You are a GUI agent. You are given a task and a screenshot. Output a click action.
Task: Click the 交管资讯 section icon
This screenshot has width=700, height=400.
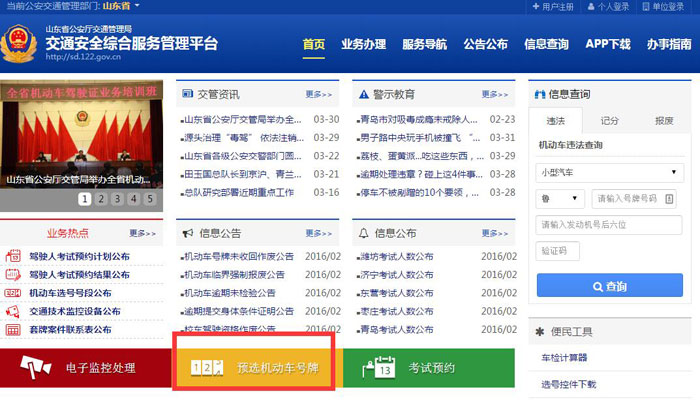coord(188,94)
